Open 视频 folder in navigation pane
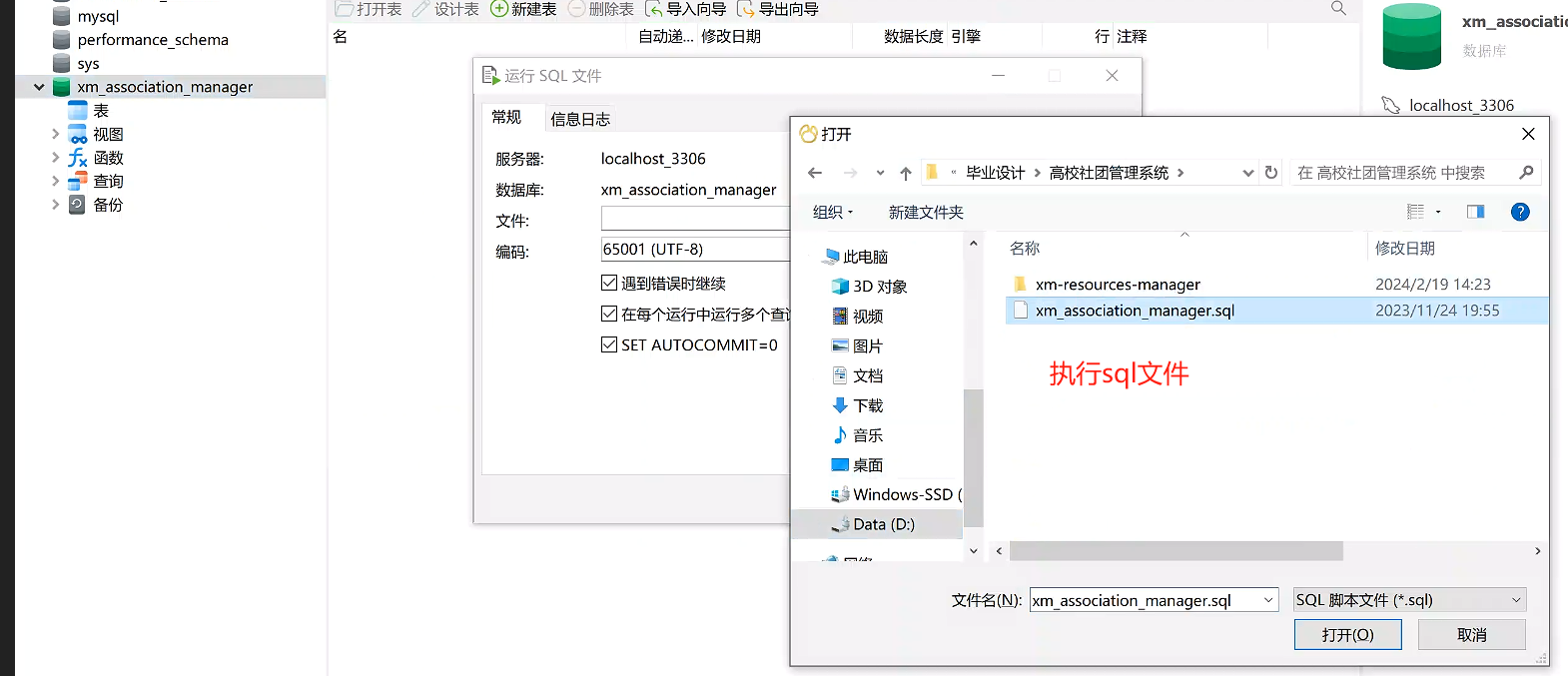The width and height of the screenshot is (1568, 676). (857, 317)
